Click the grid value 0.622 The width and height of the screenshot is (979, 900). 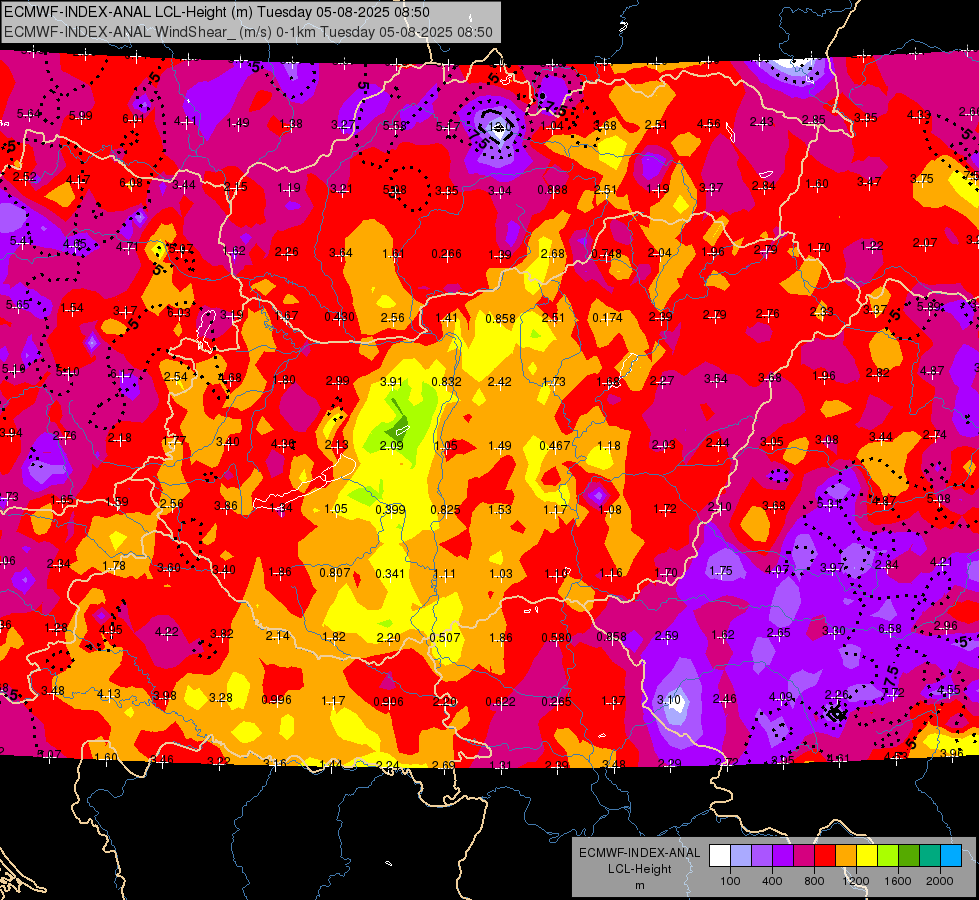501,702
